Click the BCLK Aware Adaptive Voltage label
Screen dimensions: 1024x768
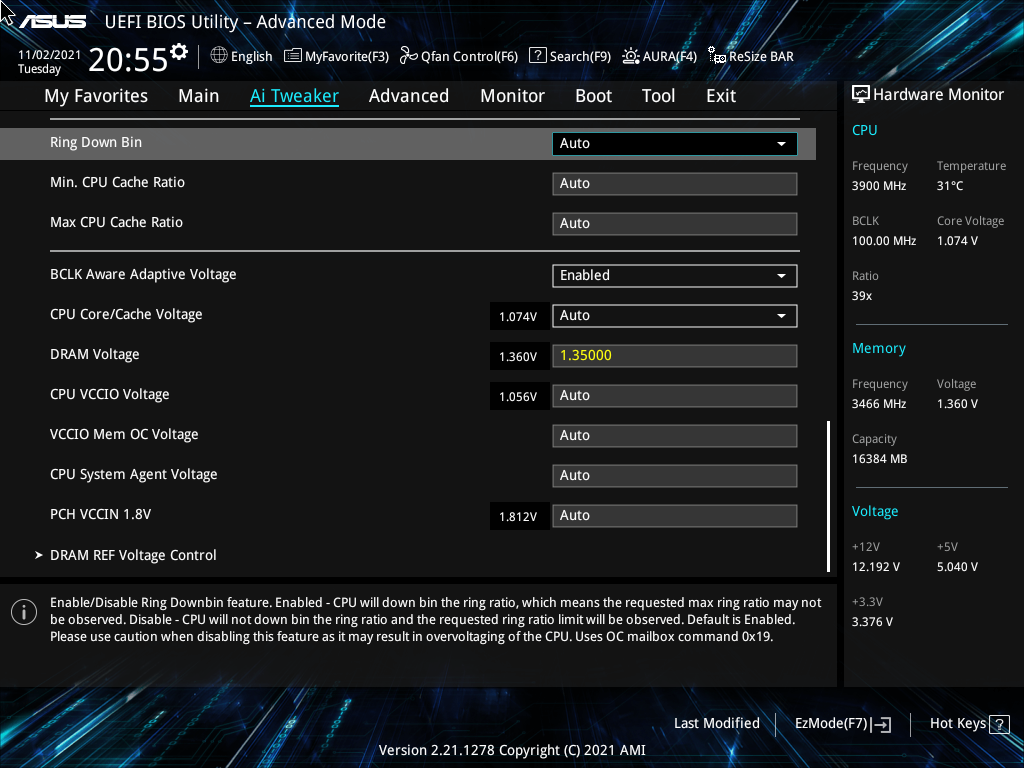pos(143,274)
